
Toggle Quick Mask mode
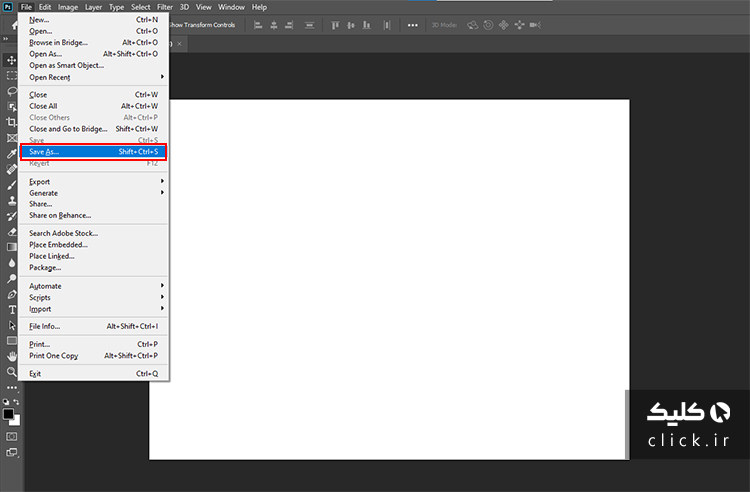point(11,437)
